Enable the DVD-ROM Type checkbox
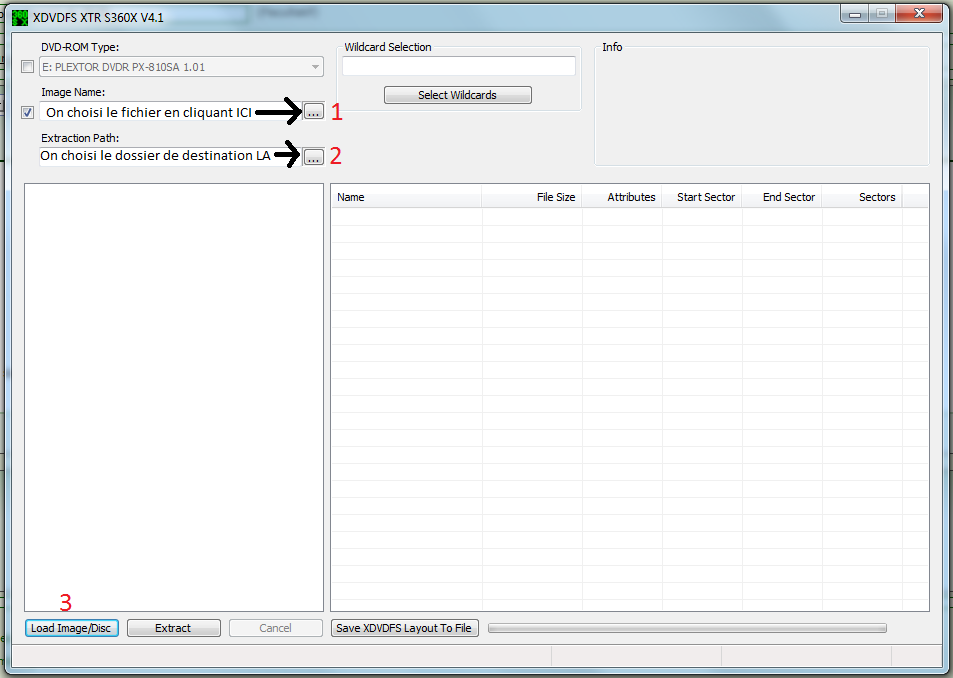 click(x=27, y=67)
